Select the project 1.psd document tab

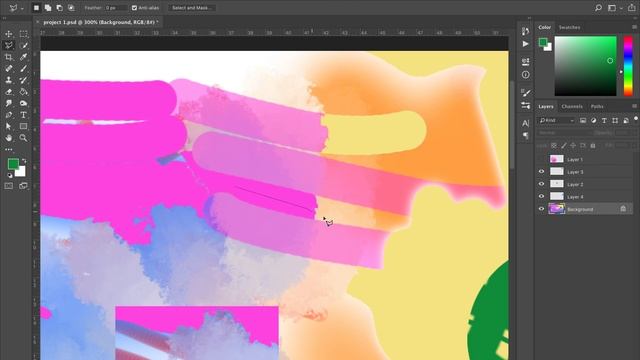[100, 22]
